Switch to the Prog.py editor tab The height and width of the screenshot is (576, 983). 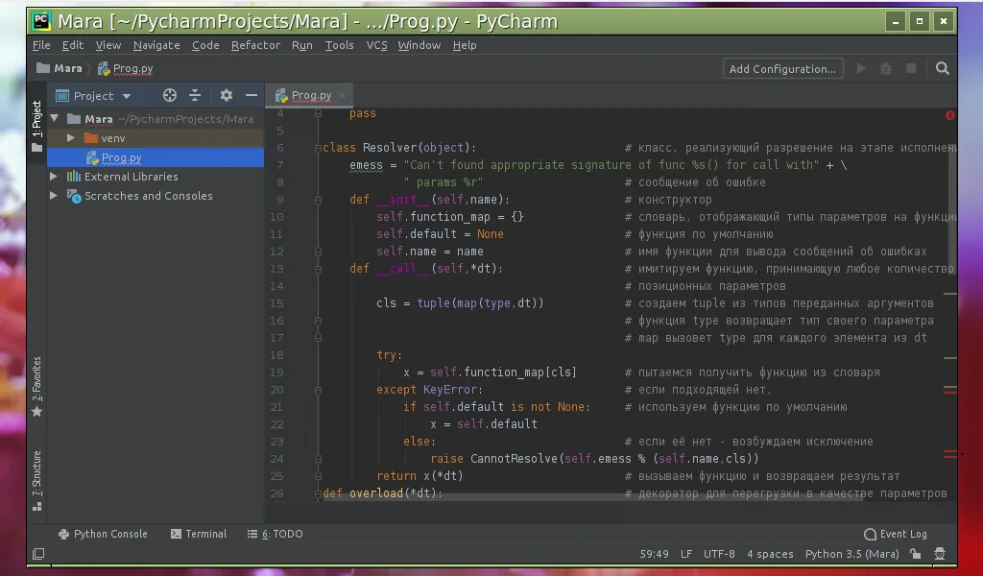pos(310,96)
